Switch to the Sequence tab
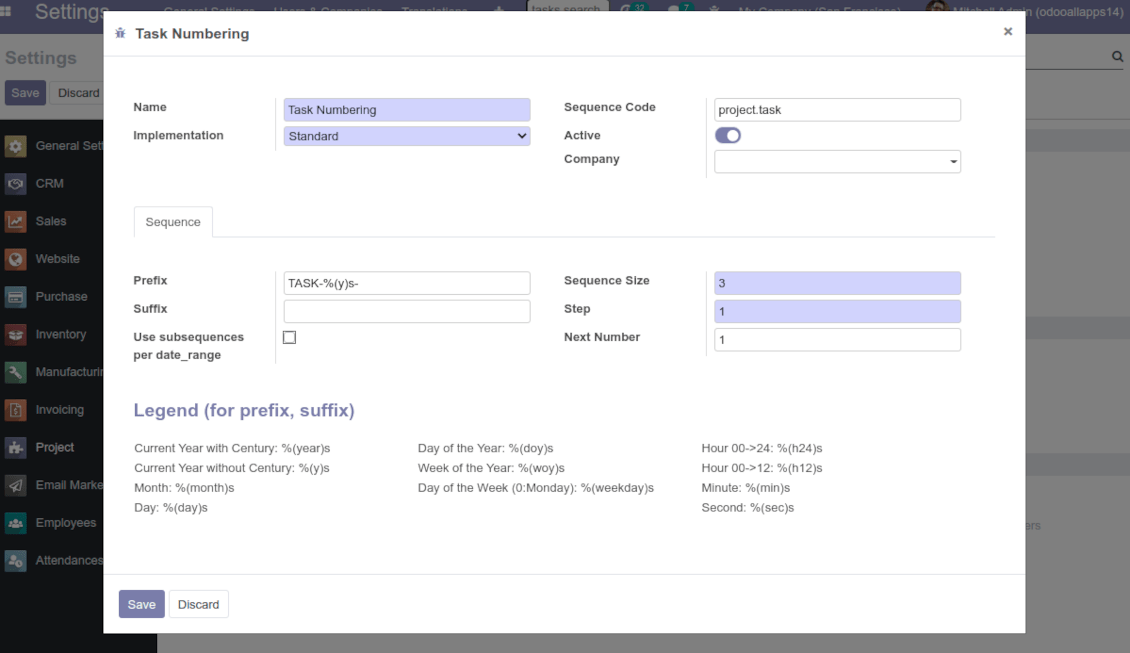 pos(173,222)
